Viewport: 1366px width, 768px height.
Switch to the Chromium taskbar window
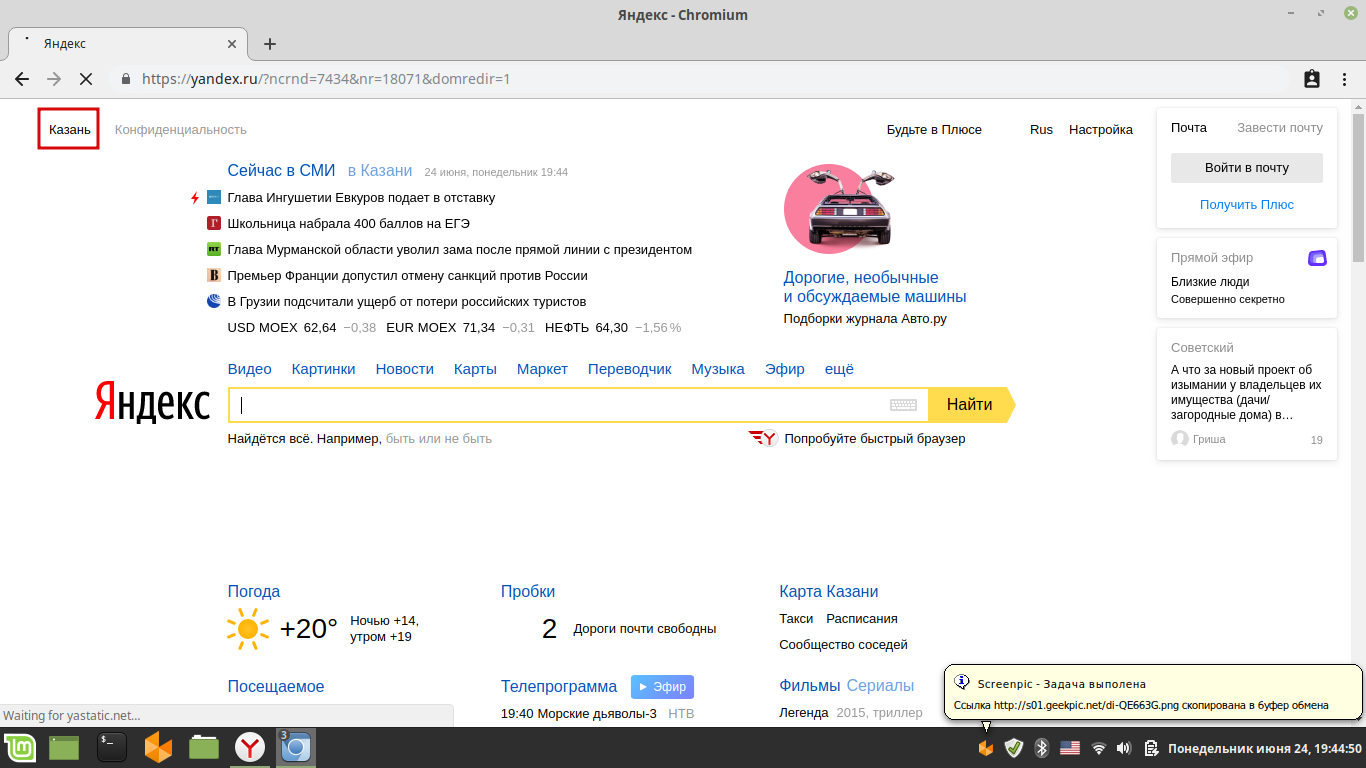click(297, 747)
